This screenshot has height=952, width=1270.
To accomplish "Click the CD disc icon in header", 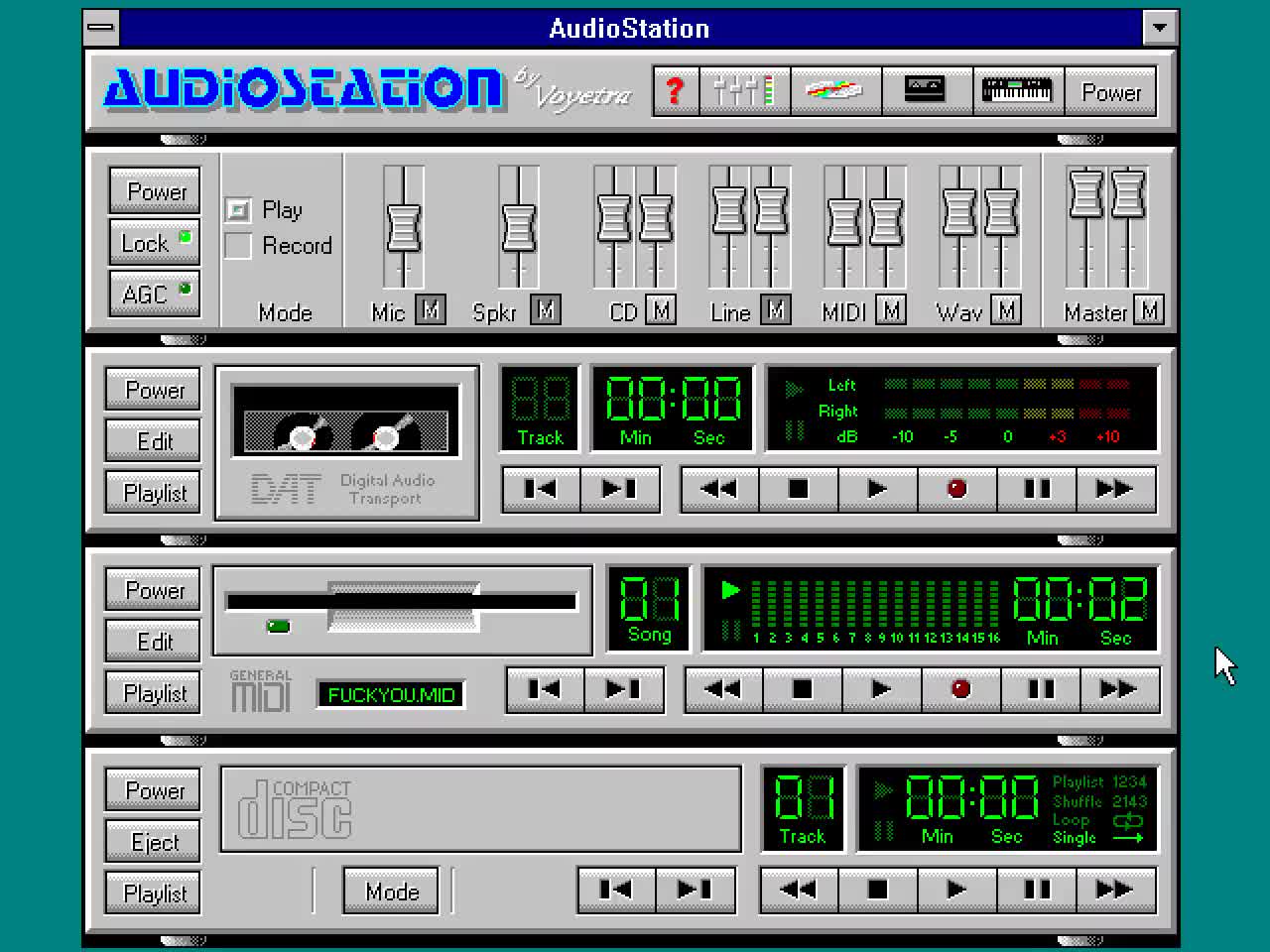I will click(x=834, y=91).
